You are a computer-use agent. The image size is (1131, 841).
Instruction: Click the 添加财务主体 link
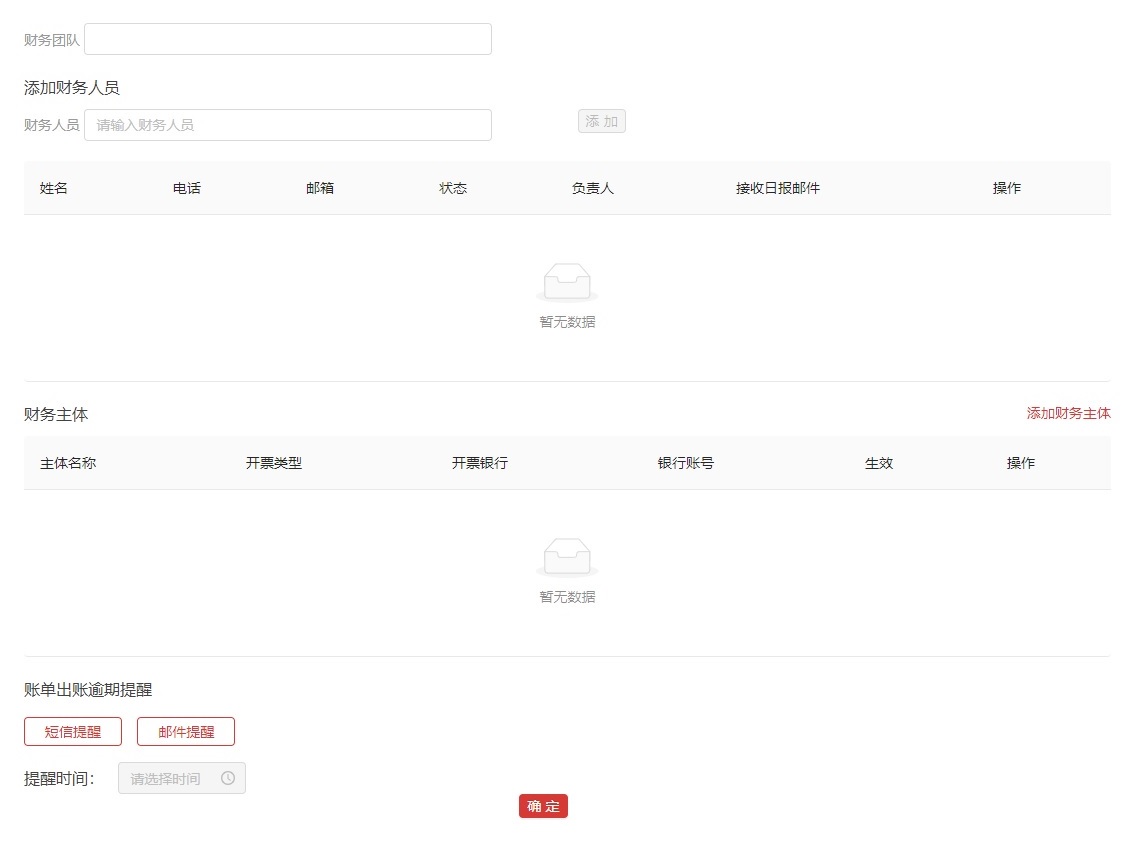pos(1068,413)
